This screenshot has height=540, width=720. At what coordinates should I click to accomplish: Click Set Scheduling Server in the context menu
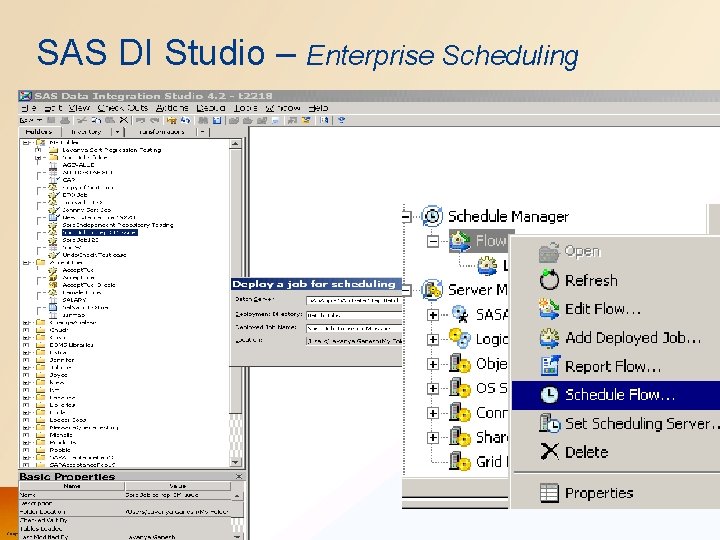pyautogui.click(x=615, y=423)
